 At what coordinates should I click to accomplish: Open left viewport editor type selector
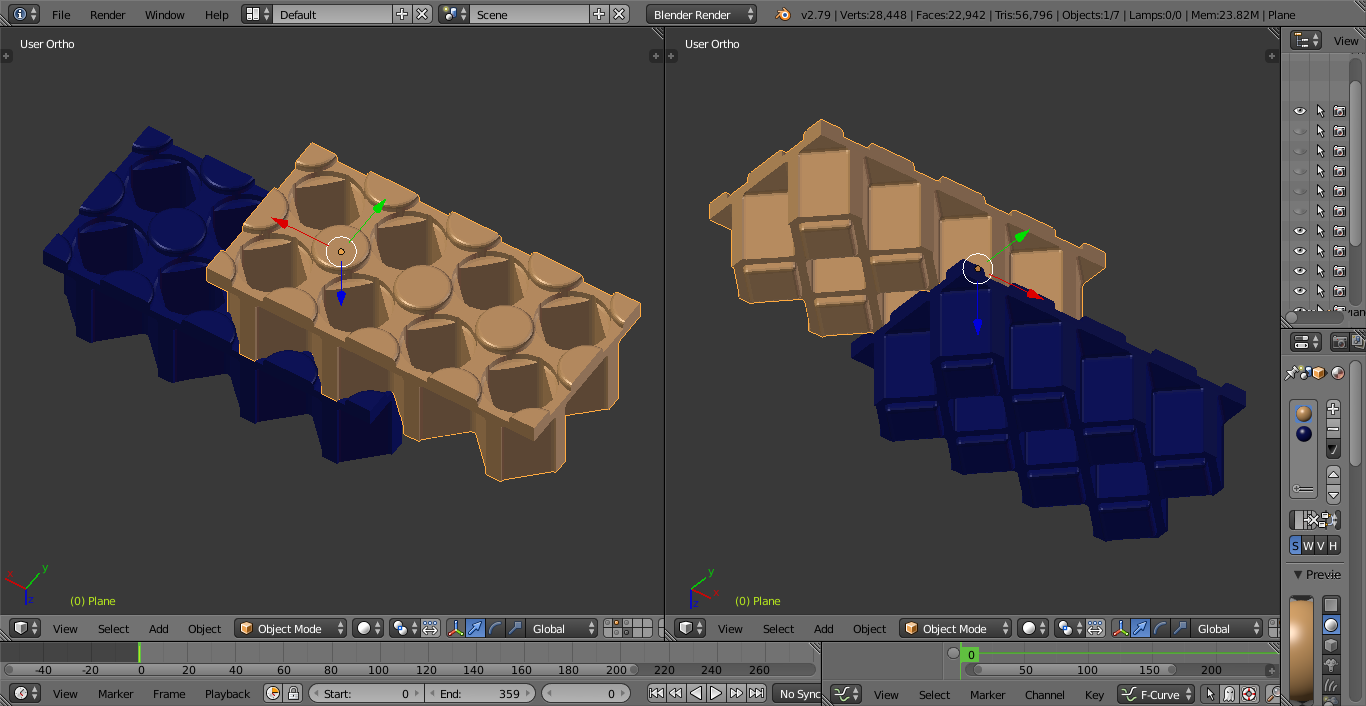(x=26, y=628)
